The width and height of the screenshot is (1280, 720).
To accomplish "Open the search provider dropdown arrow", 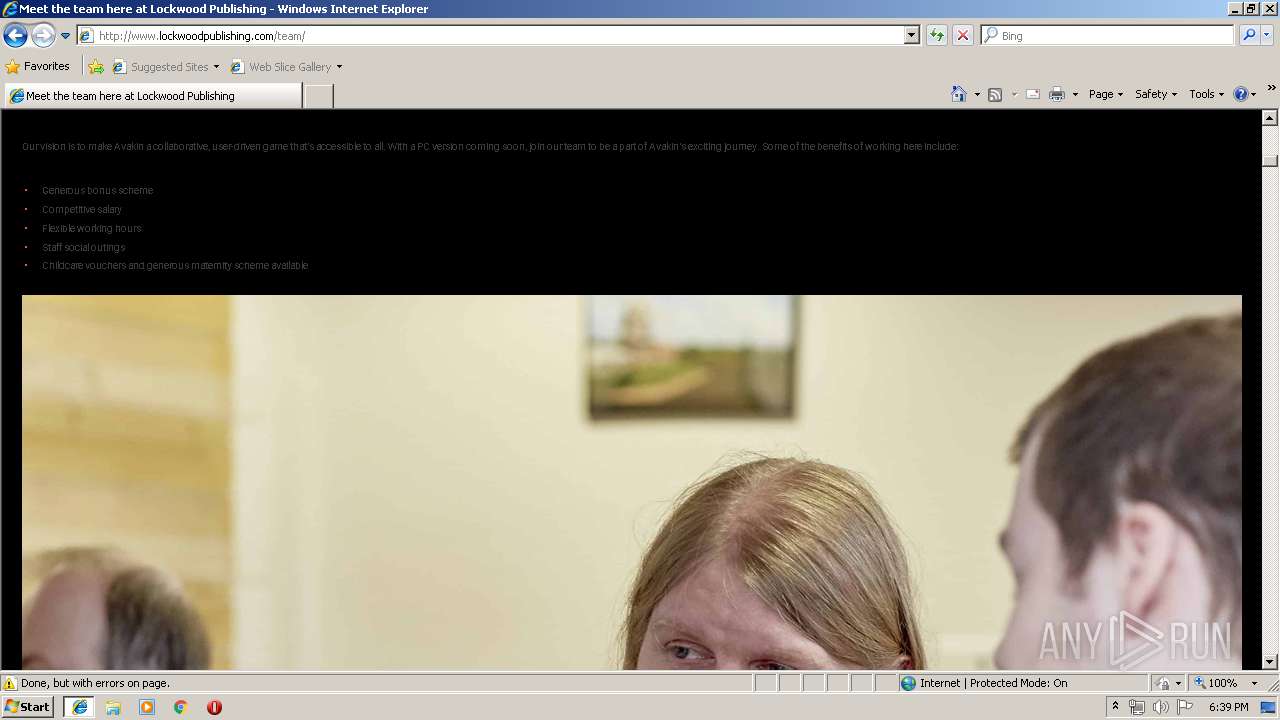I will pyautogui.click(x=1266, y=35).
